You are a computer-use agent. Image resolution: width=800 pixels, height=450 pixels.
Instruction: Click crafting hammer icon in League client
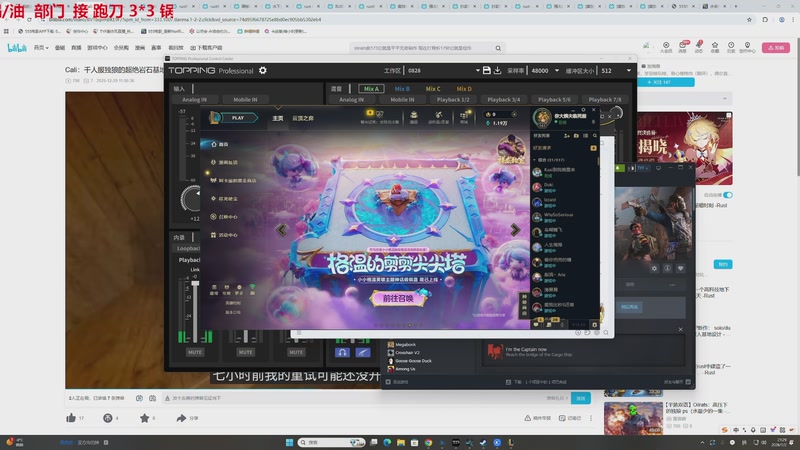click(438, 116)
